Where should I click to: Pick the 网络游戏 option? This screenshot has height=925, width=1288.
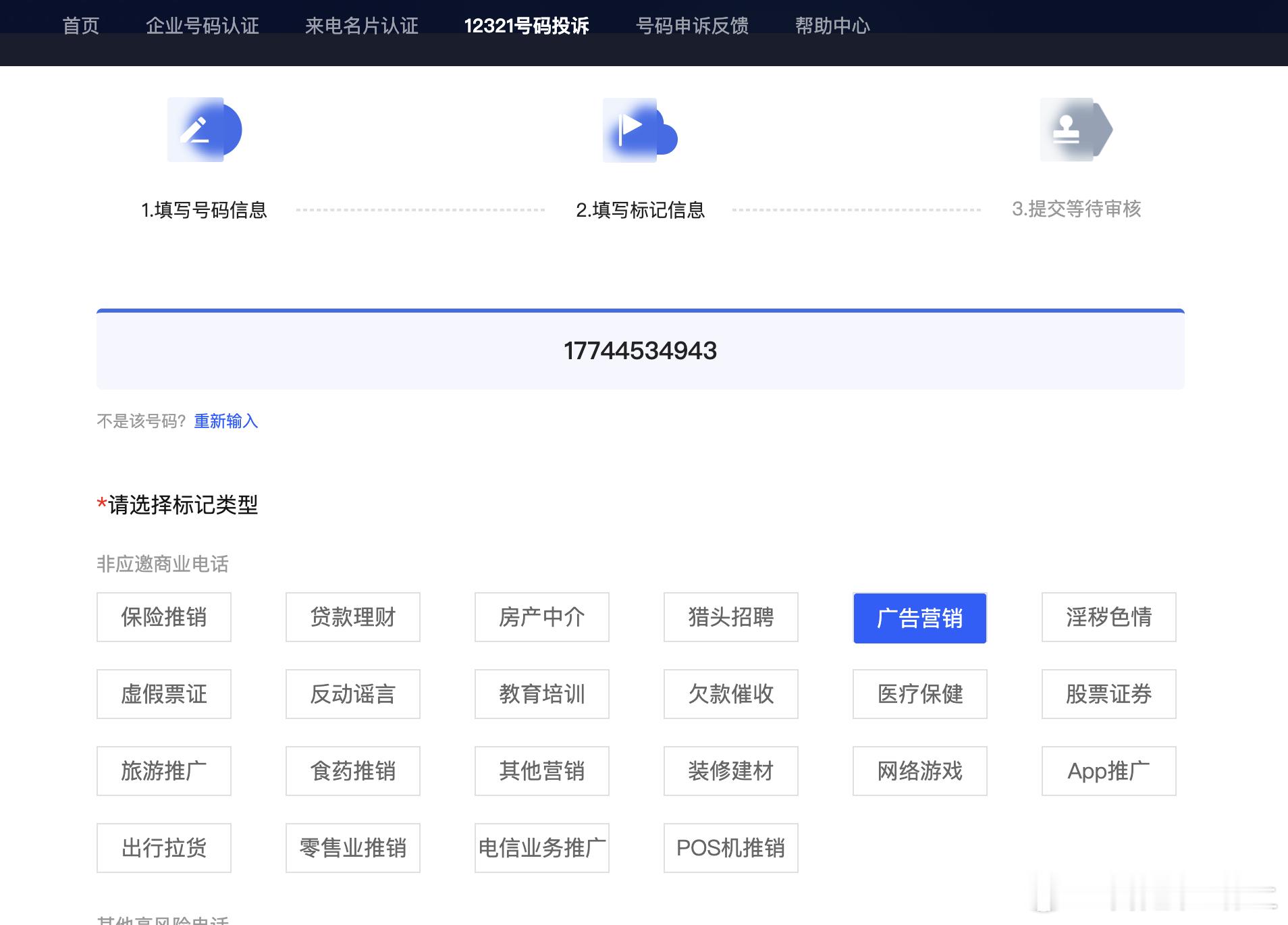coord(920,771)
